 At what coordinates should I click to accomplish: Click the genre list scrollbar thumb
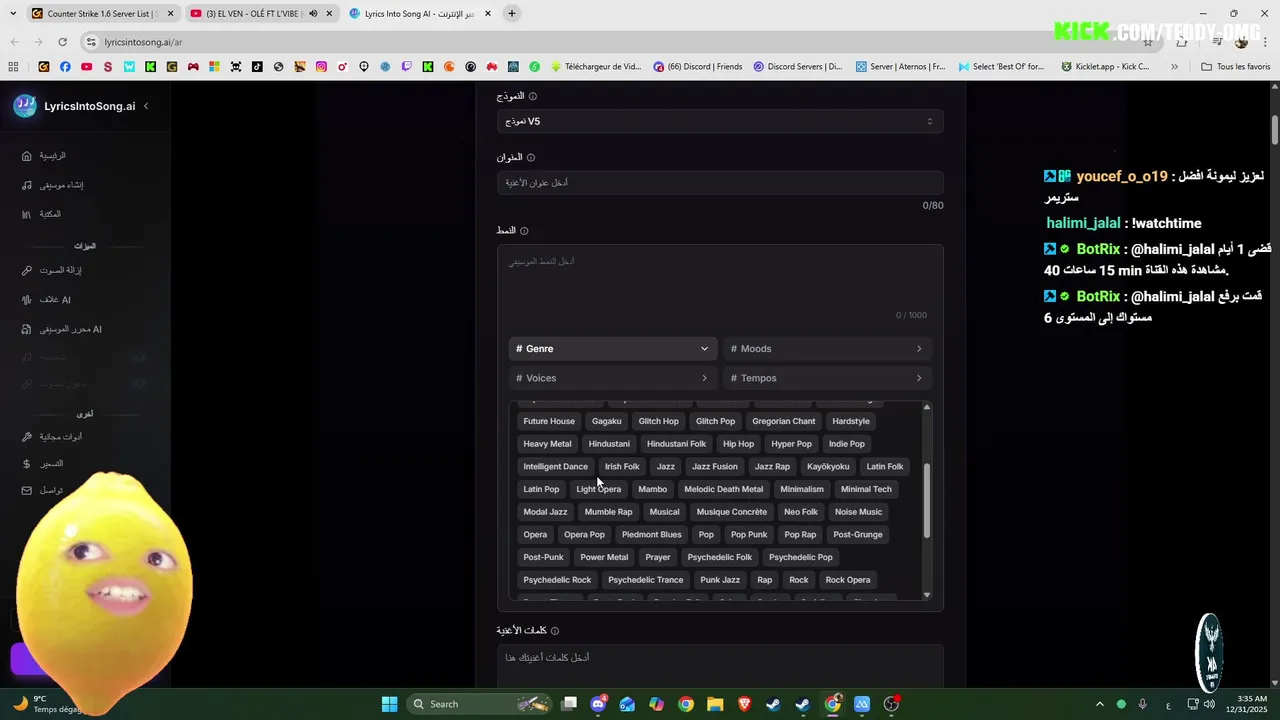[927, 500]
